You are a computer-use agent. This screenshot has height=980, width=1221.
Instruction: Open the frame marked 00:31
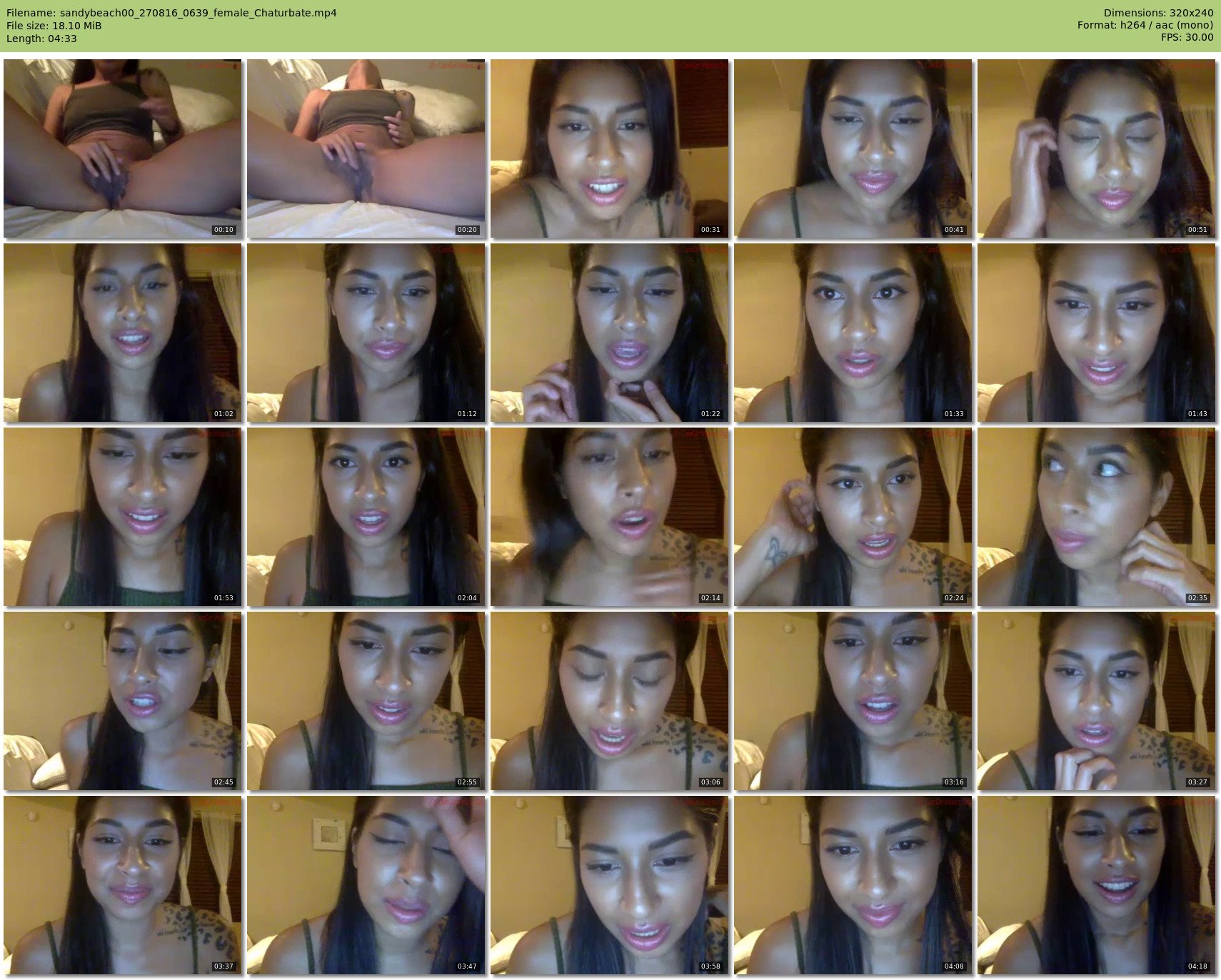[610, 148]
